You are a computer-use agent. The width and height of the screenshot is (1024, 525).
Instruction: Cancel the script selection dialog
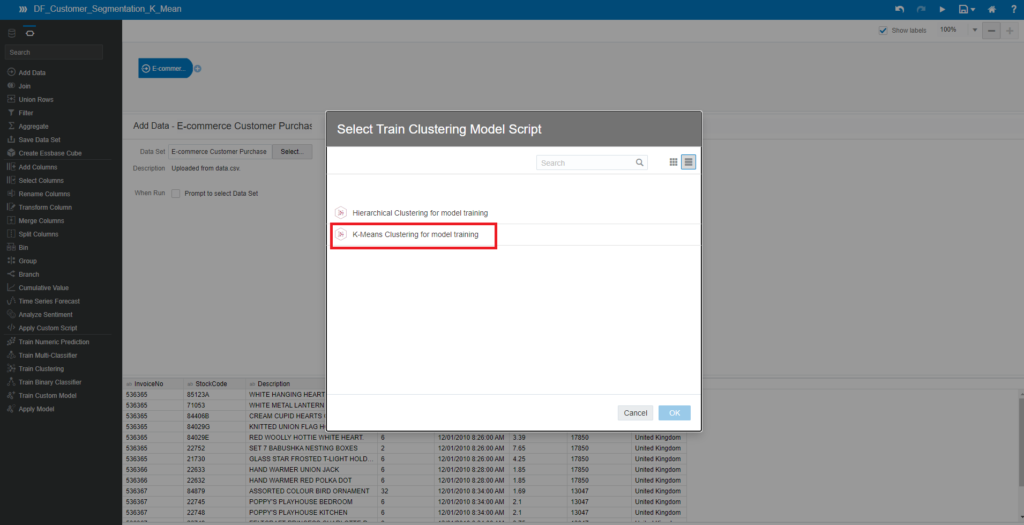coord(635,413)
